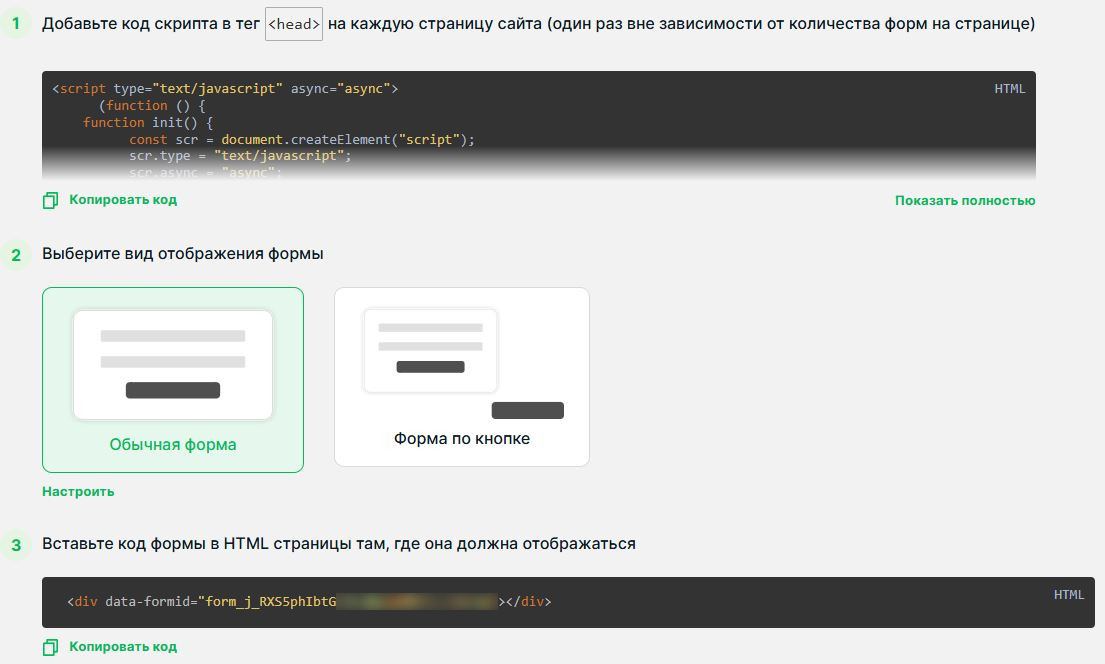The image size is (1105, 664).
Task: Click the copy icon under the form code
Action: [50, 647]
